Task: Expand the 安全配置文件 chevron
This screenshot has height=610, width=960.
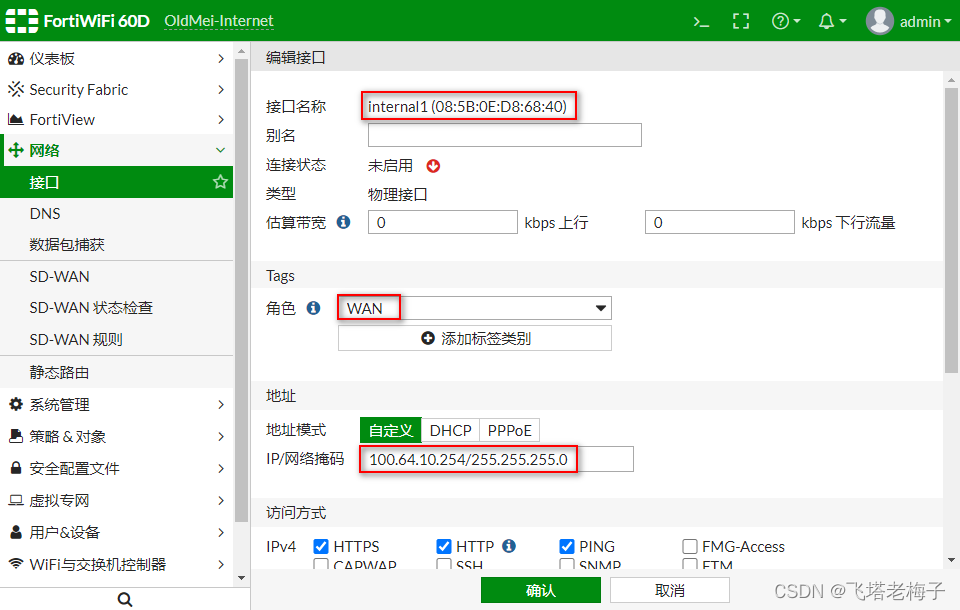Action: 221,468
